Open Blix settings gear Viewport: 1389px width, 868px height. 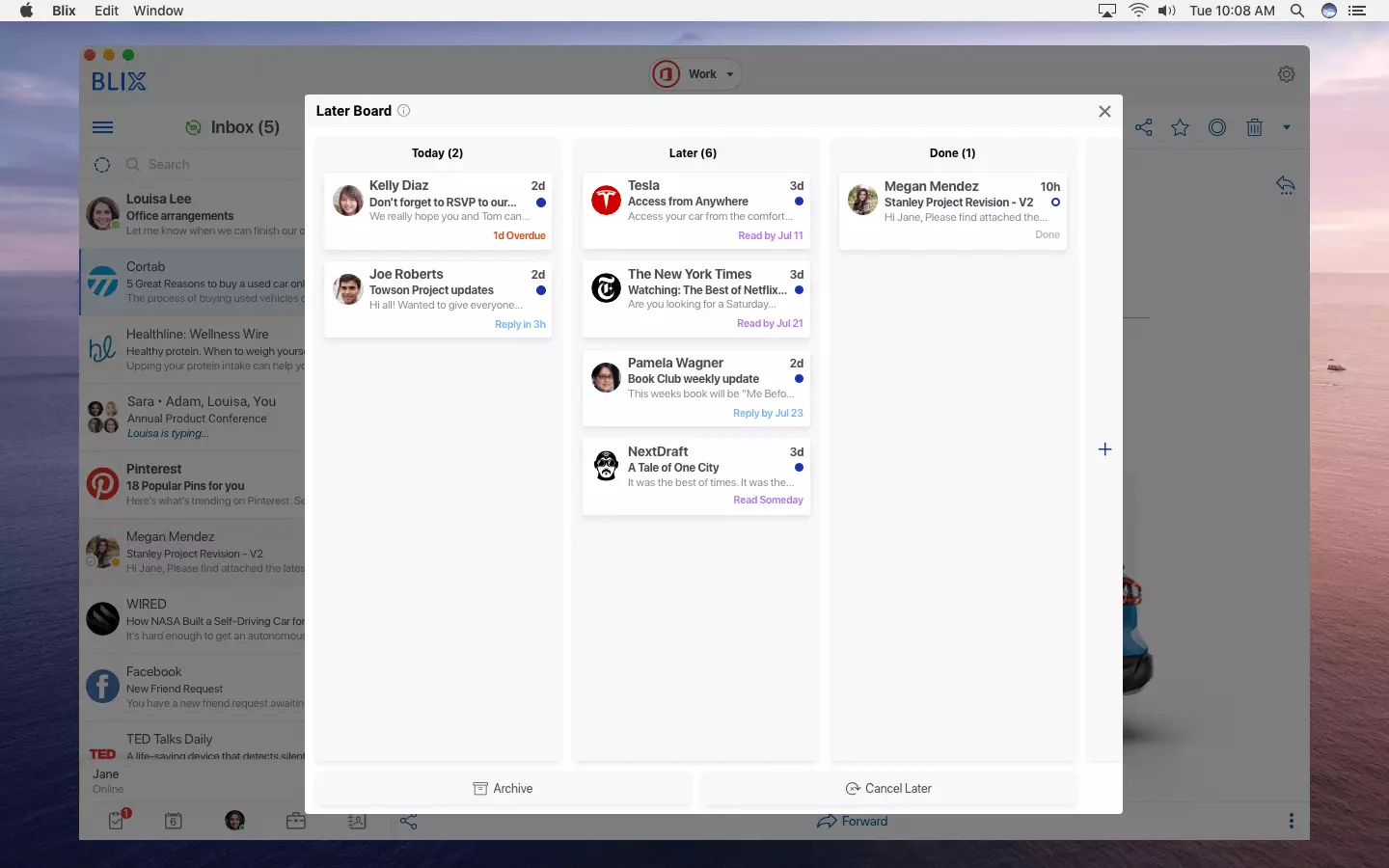point(1286,74)
